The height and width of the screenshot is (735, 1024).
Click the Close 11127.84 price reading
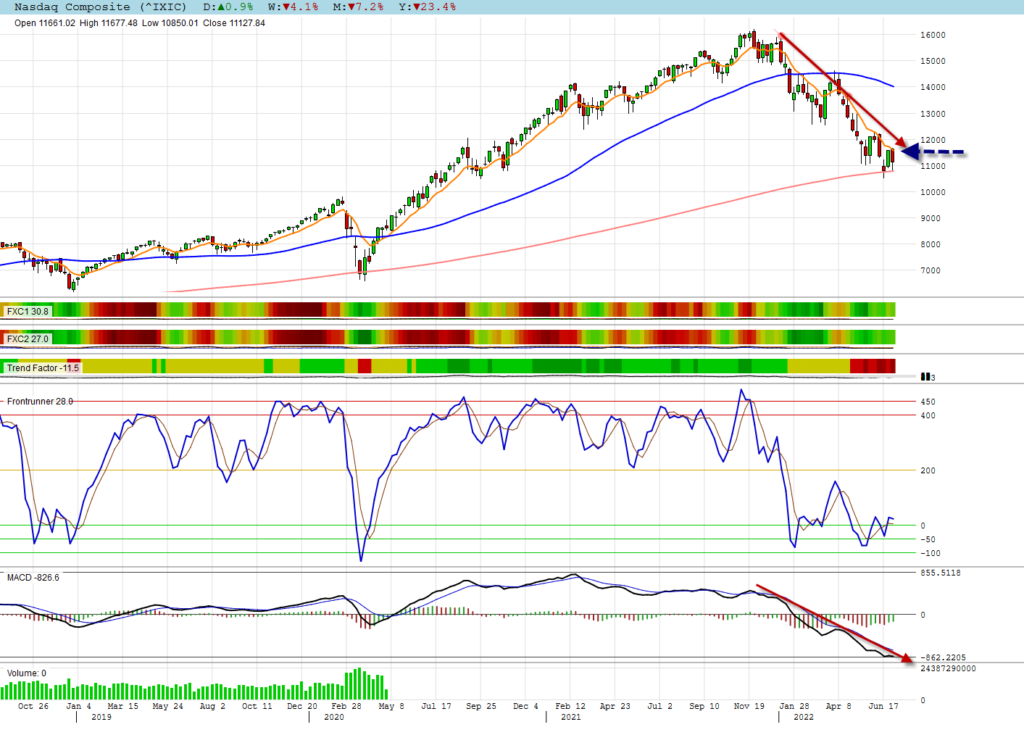(234, 23)
